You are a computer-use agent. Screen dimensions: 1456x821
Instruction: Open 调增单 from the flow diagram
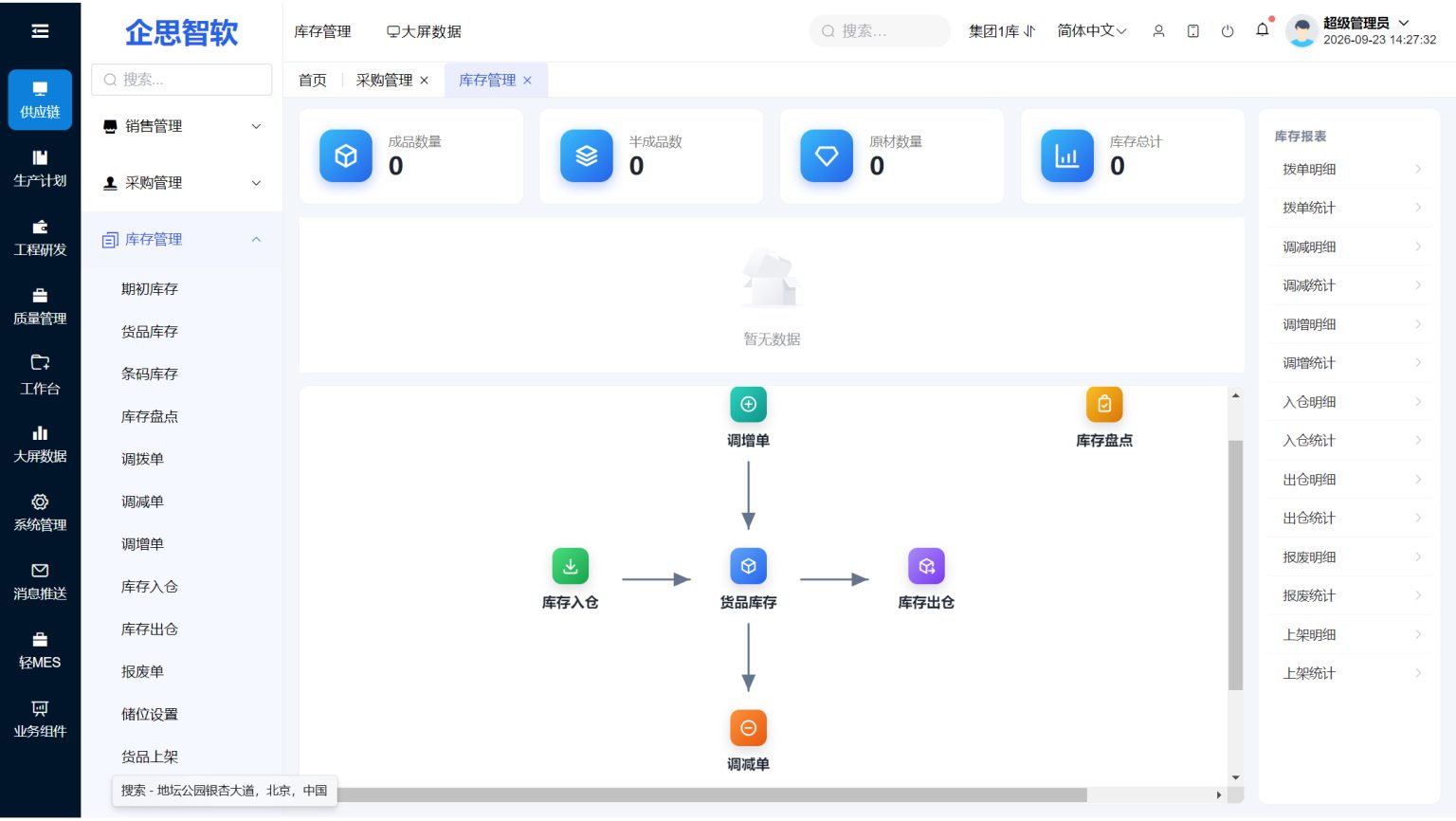748,417
